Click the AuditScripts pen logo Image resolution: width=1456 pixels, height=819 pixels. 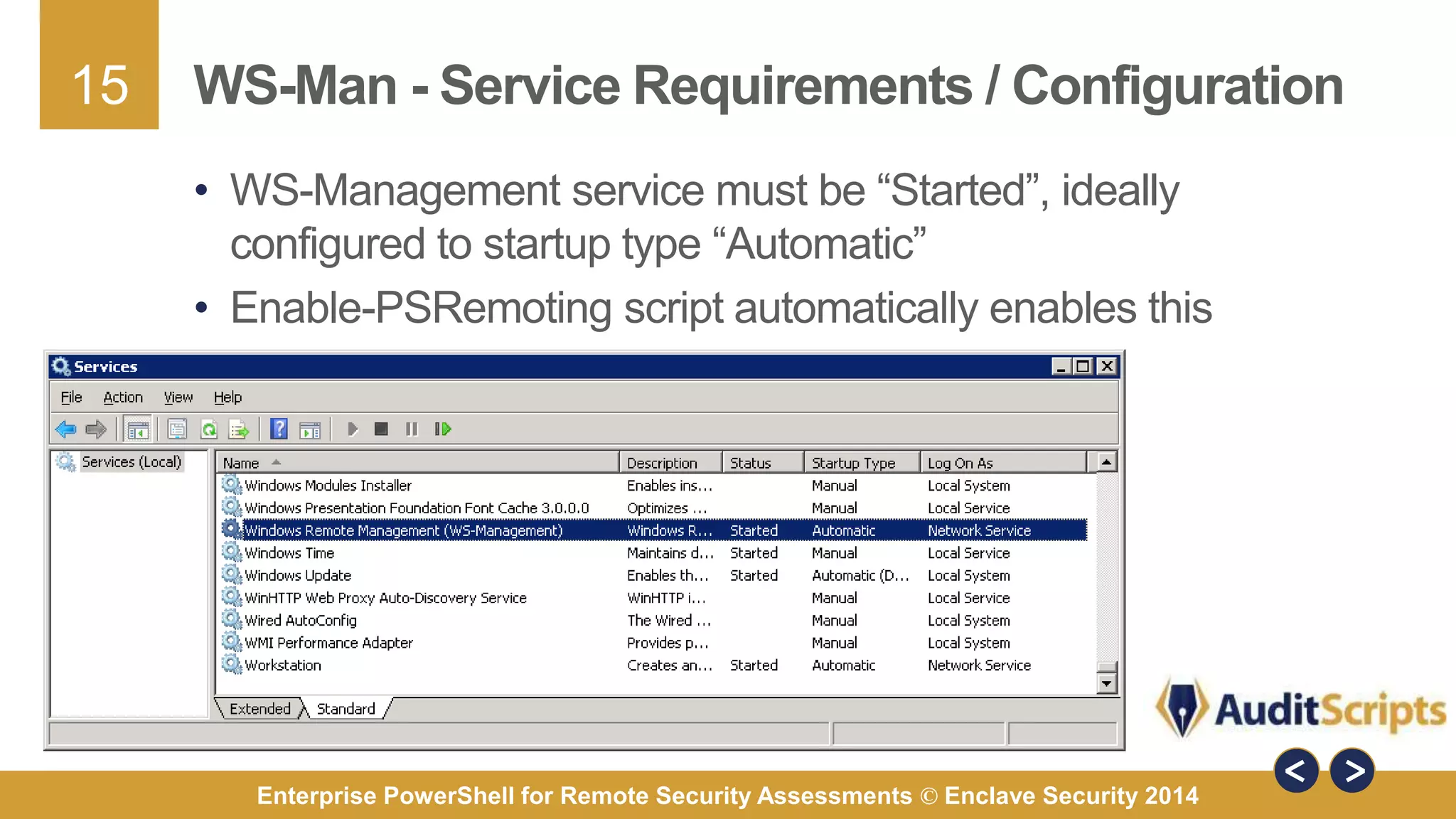tap(1182, 708)
